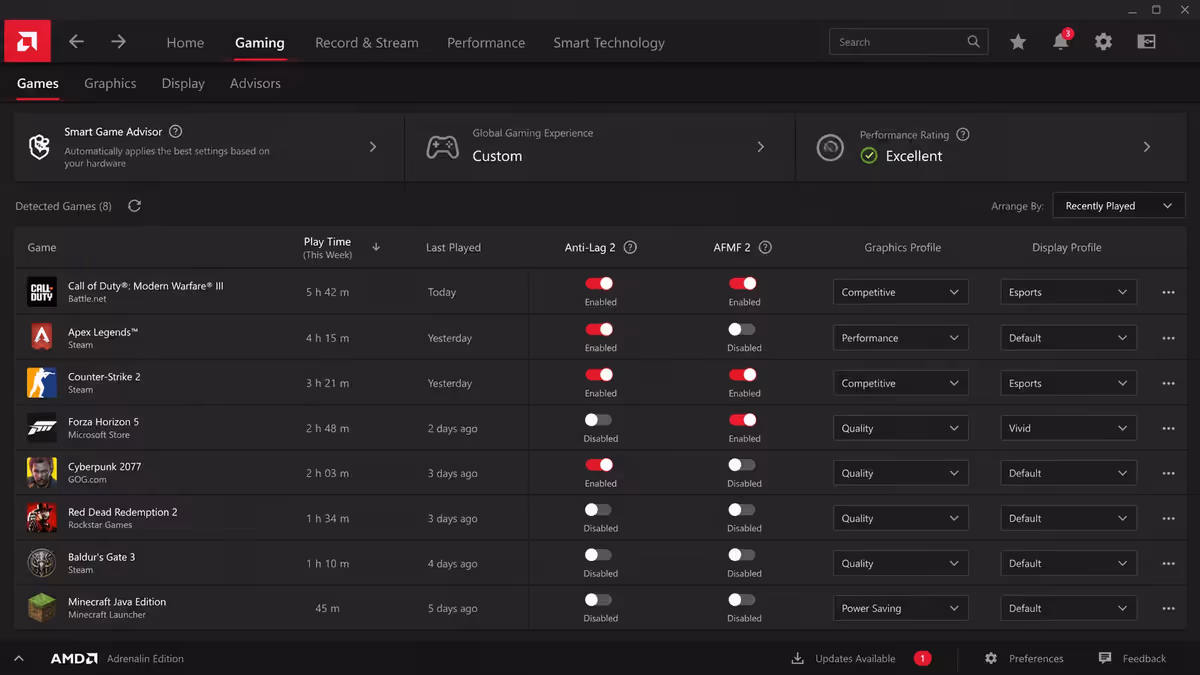Image resolution: width=1200 pixels, height=675 pixels.
Task: Open the Smart Game Advisor card
Action: [x=209, y=147]
